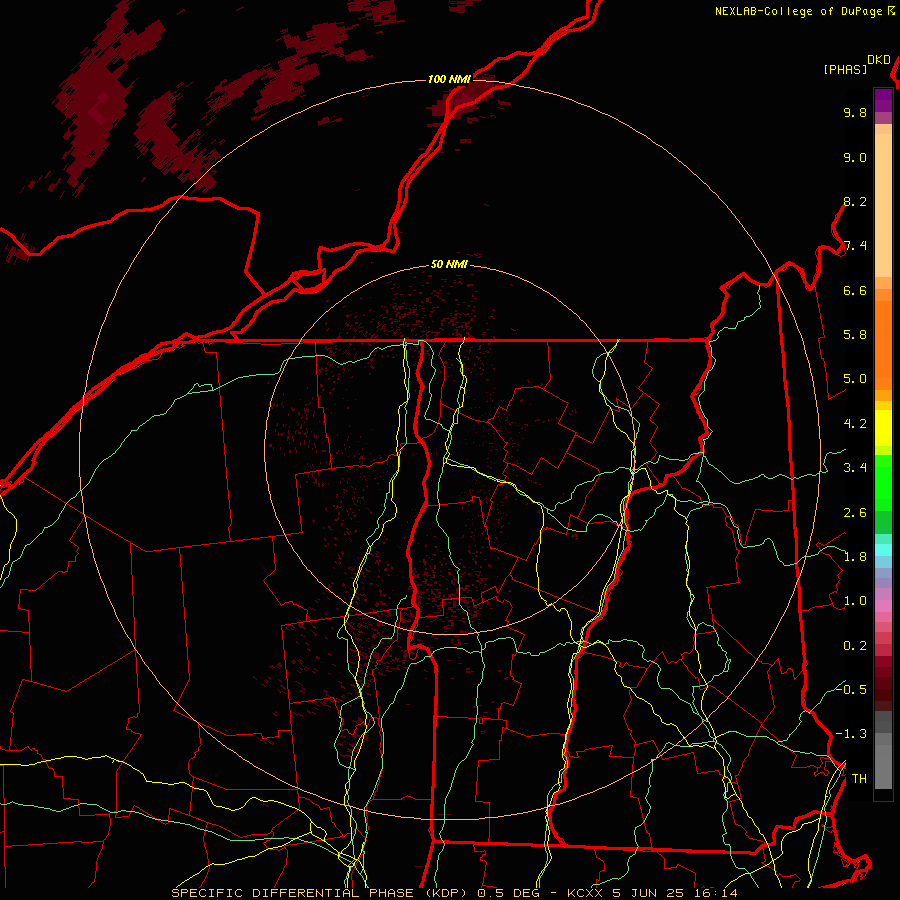
Task: Click the TH threshold legend label
Action: [x=859, y=779]
